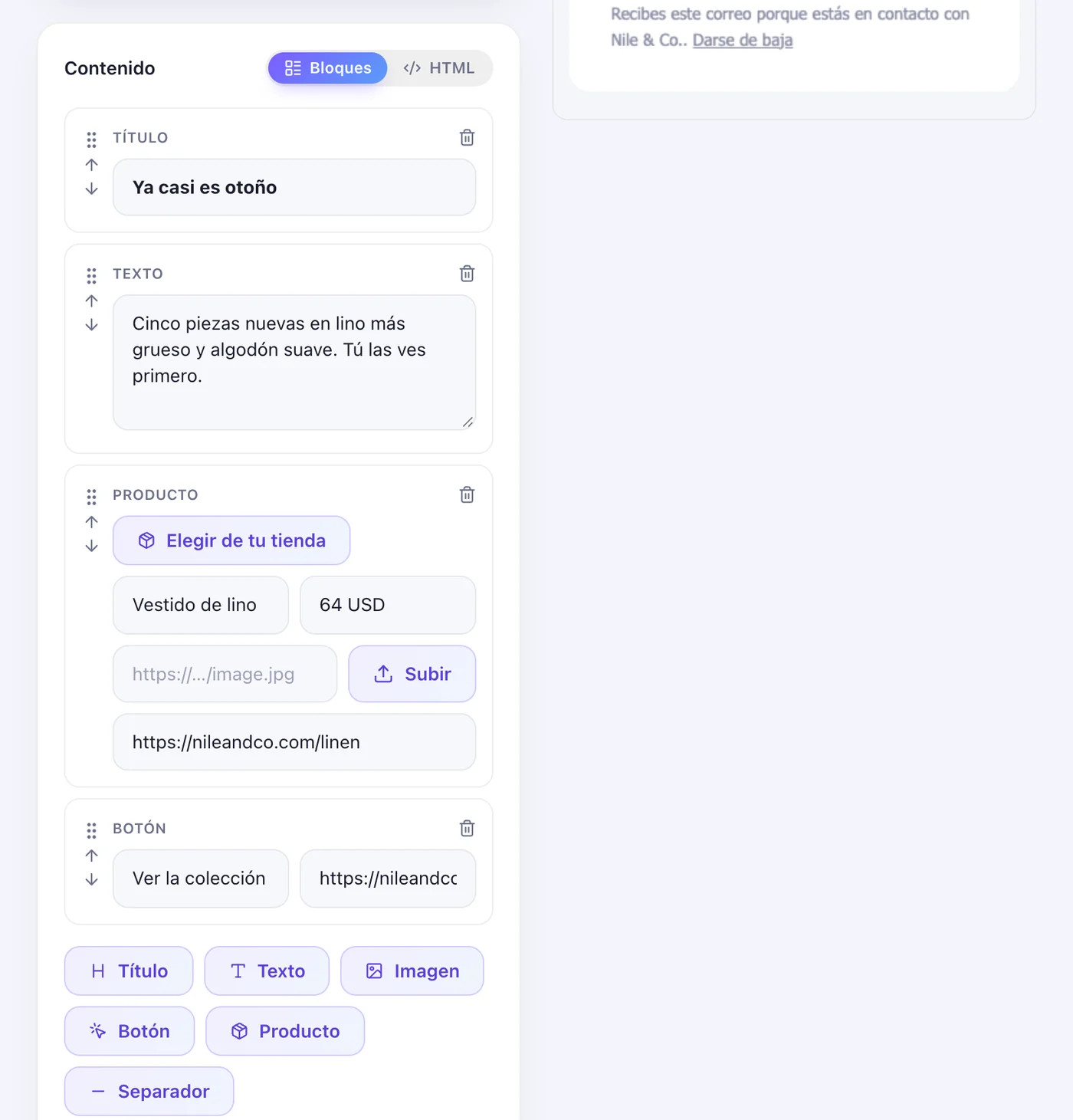Insert a new Producto block
Viewport: 1073px width, 1120px height.
[285, 1031]
